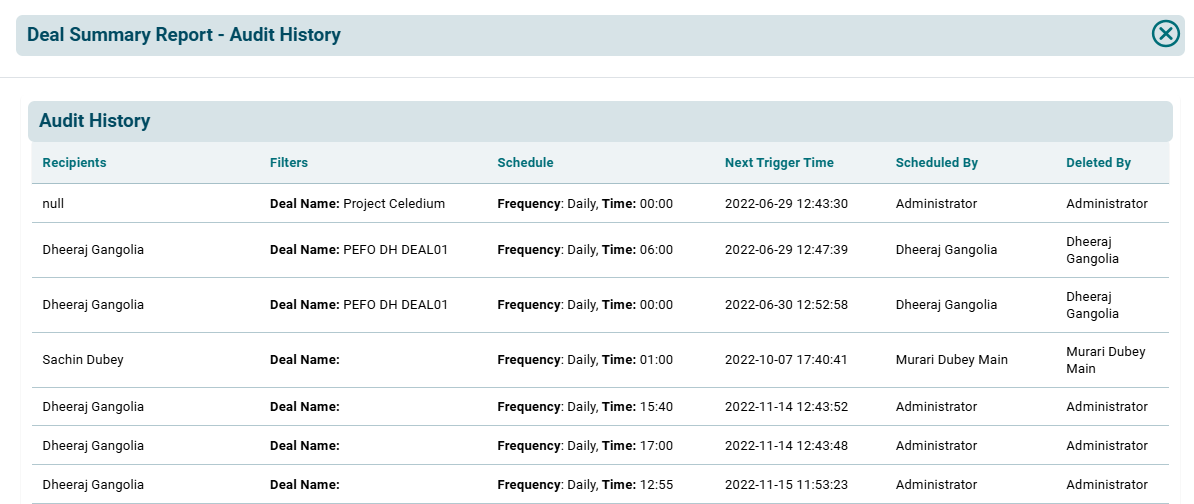Select the Murari Dubey Main scheduled by cell

tap(951, 359)
